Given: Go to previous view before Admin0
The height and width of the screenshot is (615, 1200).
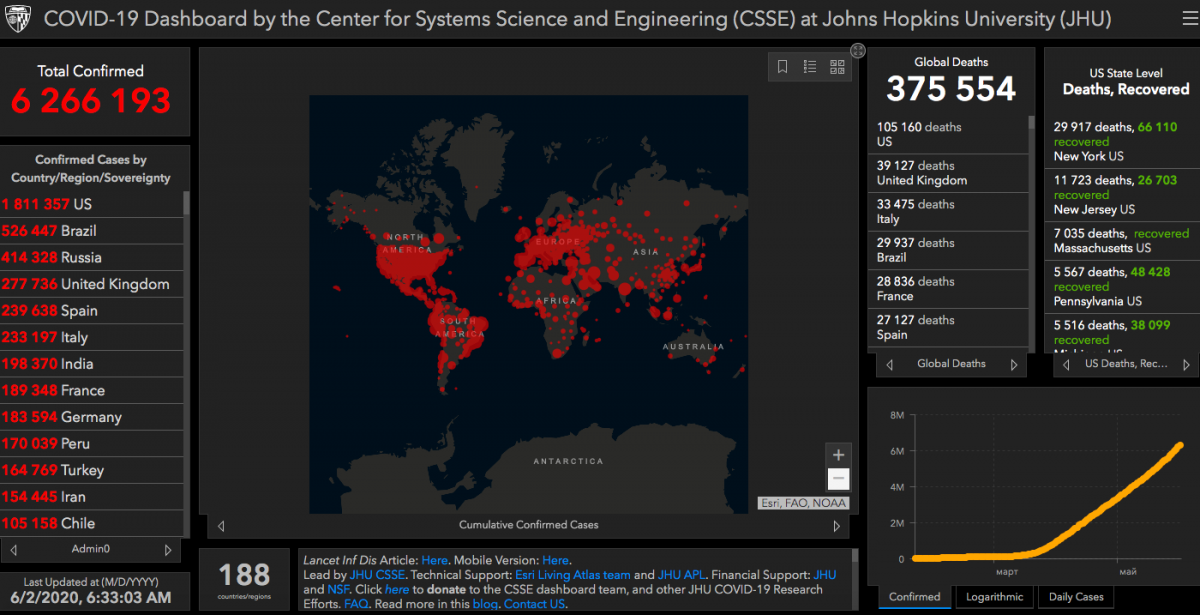Looking at the screenshot, I should tap(14, 549).
